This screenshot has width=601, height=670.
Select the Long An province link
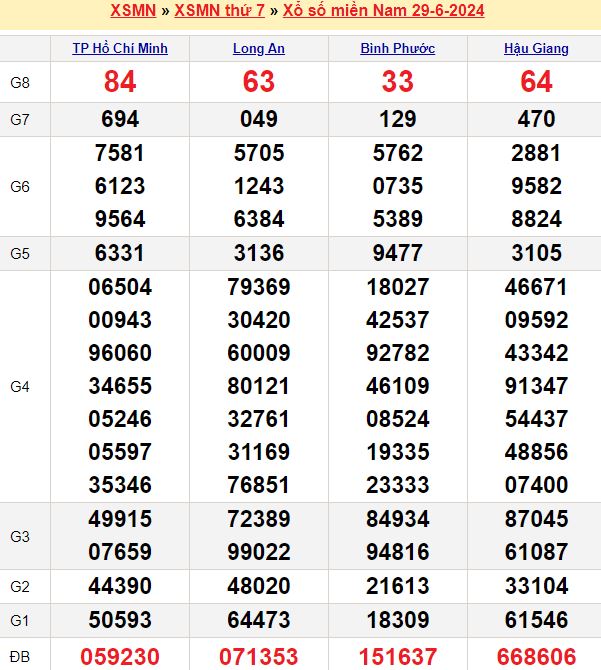click(258, 48)
